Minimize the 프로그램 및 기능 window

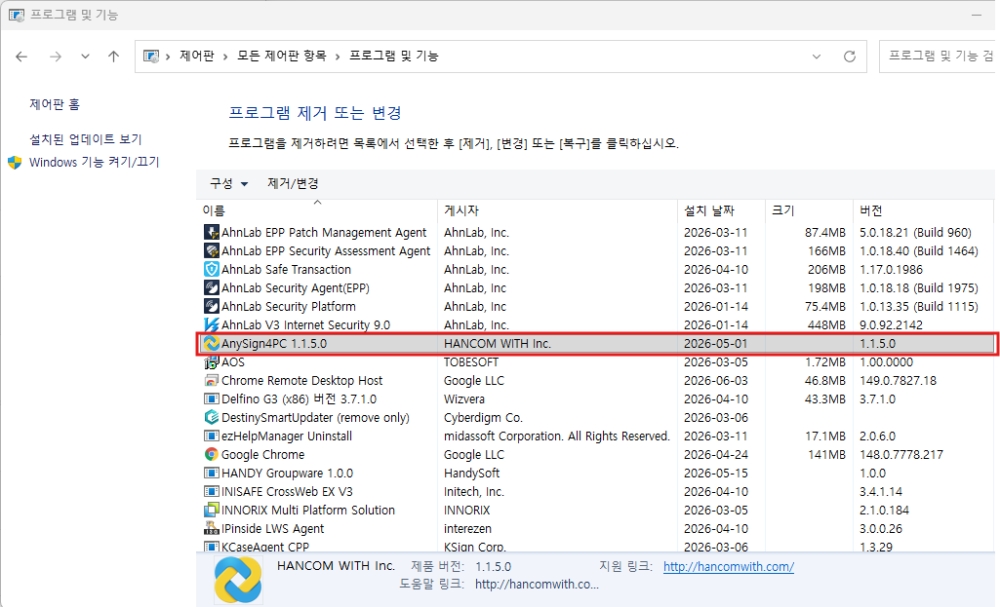(x=976, y=15)
